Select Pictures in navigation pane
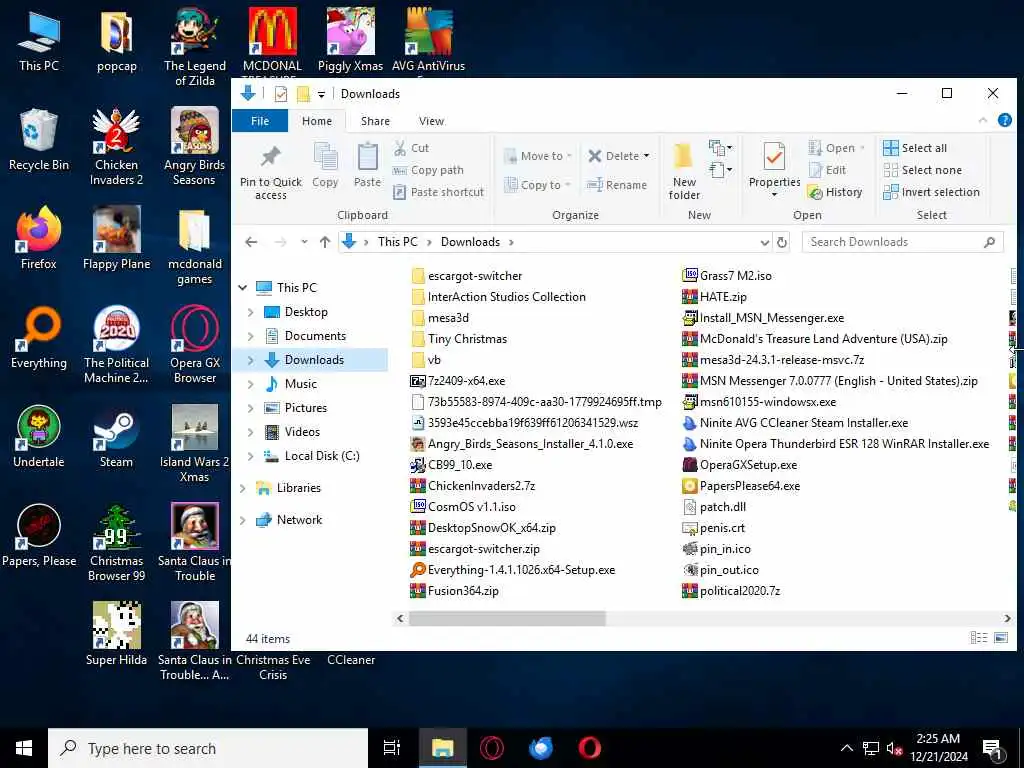The height and width of the screenshot is (768, 1024). click(x=305, y=408)
